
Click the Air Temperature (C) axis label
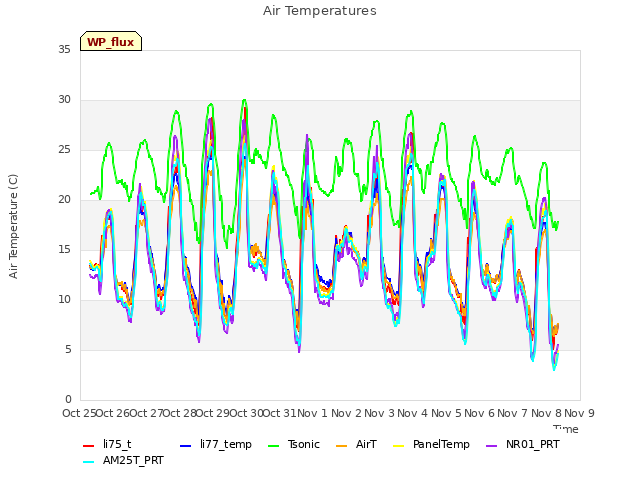[x=13, y=226]
